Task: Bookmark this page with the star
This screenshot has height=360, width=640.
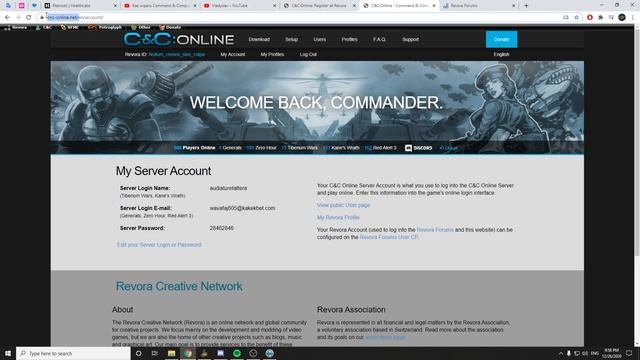Action: 577,18
